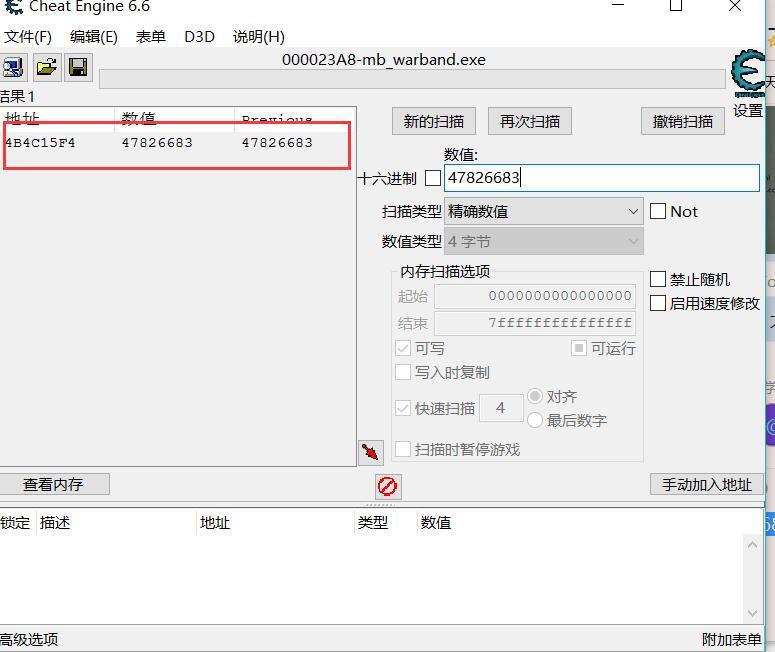This screenshot has height=652, width=775.
Task: Enable the 禁止随机 checkbox
Action: pos(657,279)
